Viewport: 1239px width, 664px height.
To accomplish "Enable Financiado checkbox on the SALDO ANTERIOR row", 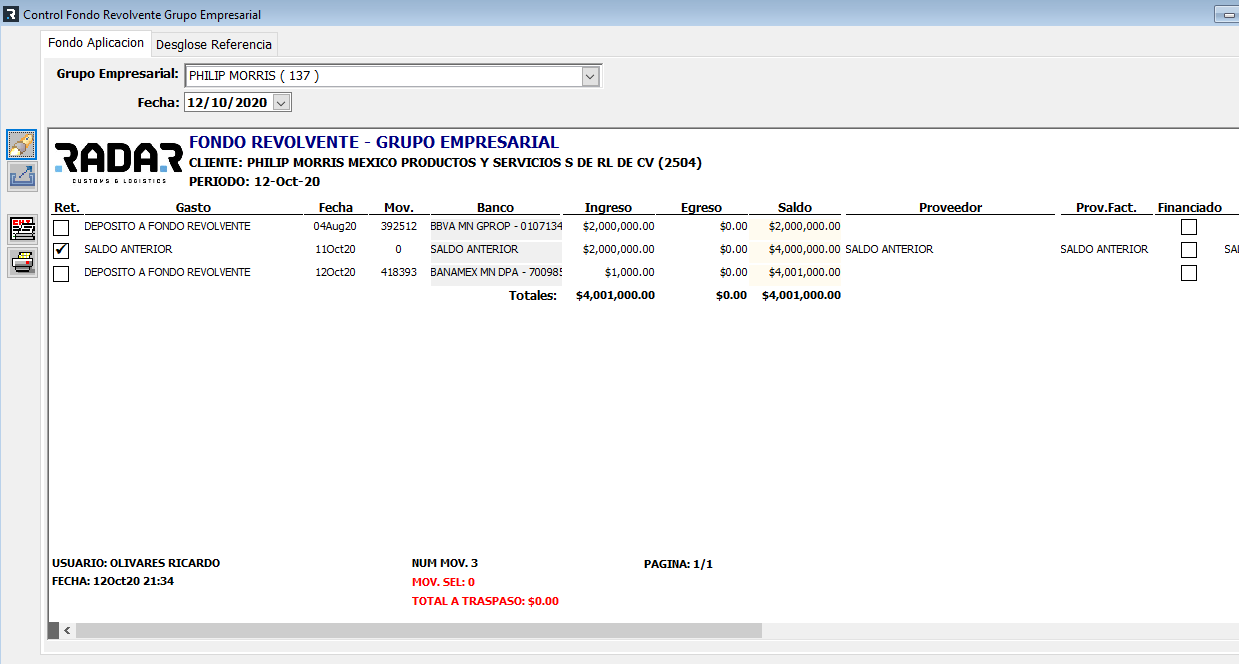I will pyautogui.click(x=1189, y=250).
